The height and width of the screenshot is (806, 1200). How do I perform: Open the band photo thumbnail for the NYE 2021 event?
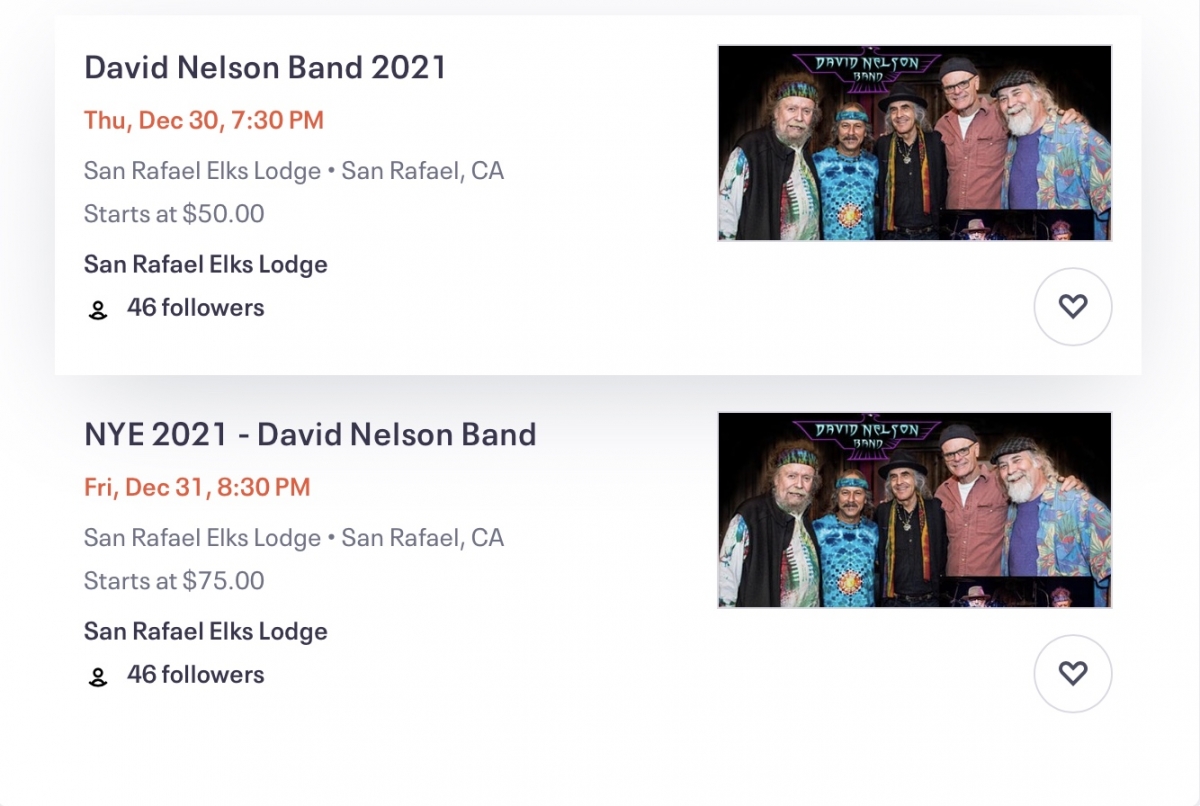tap(914, 510)
